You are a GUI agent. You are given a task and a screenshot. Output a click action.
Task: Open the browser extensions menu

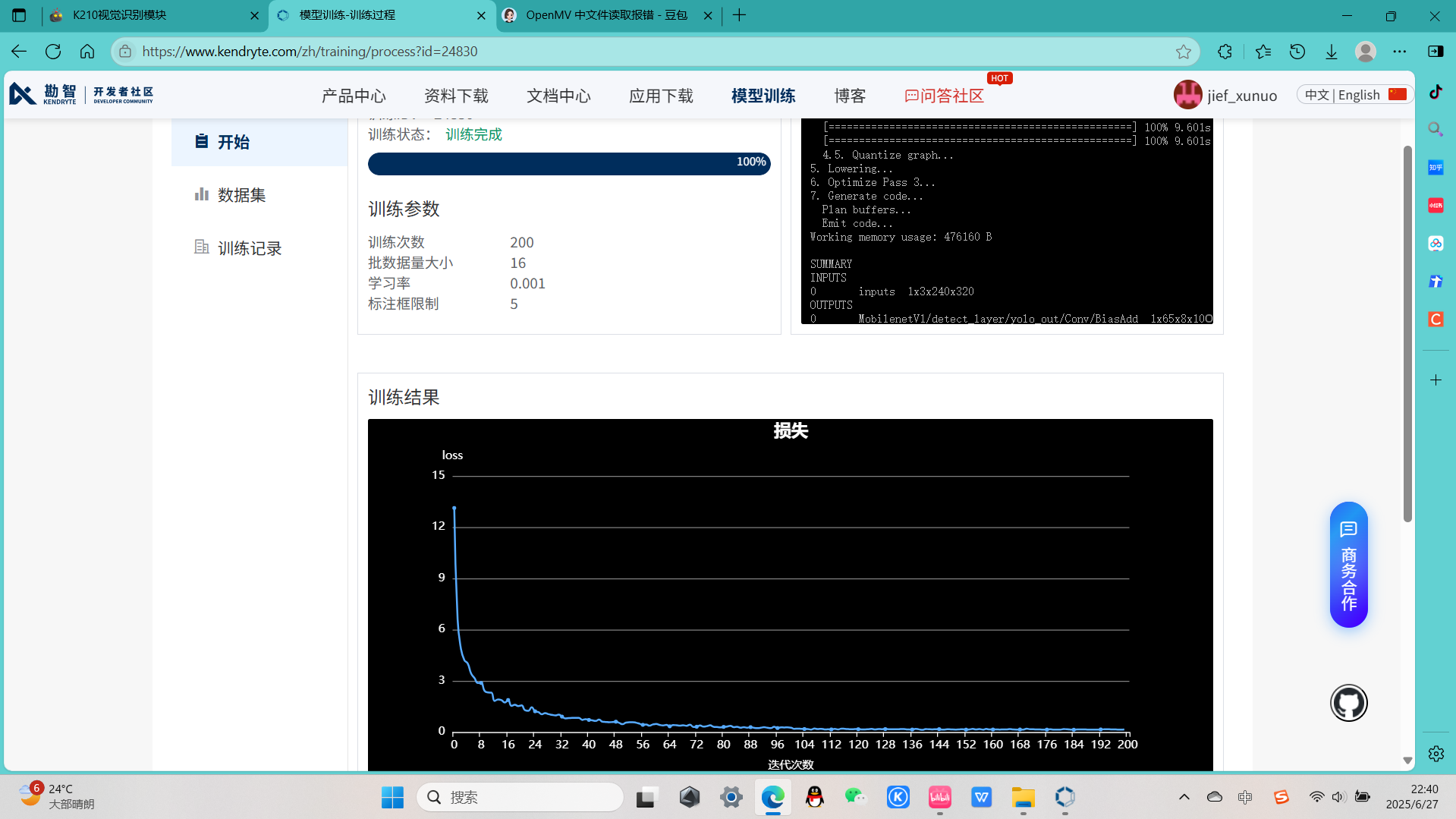coord(1225,52)
